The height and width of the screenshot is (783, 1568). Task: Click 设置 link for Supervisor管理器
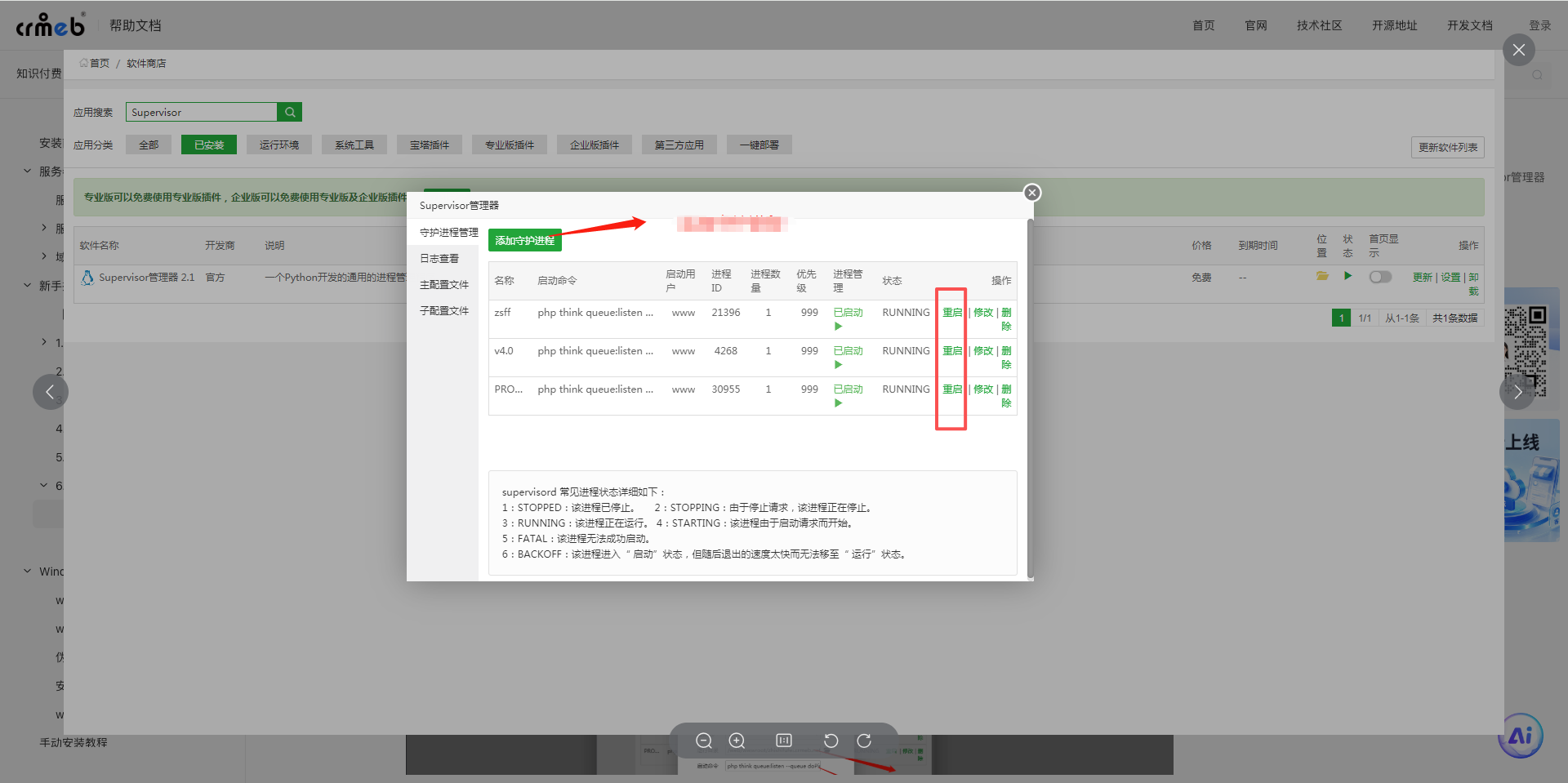point(1450,278)
